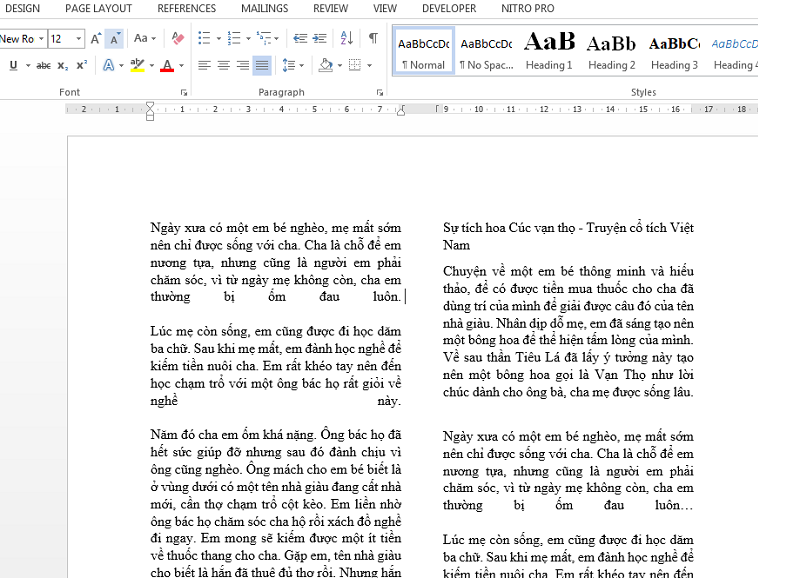Open numbering library dropdown arrow

pyautogui.click(x=248, y=39)
